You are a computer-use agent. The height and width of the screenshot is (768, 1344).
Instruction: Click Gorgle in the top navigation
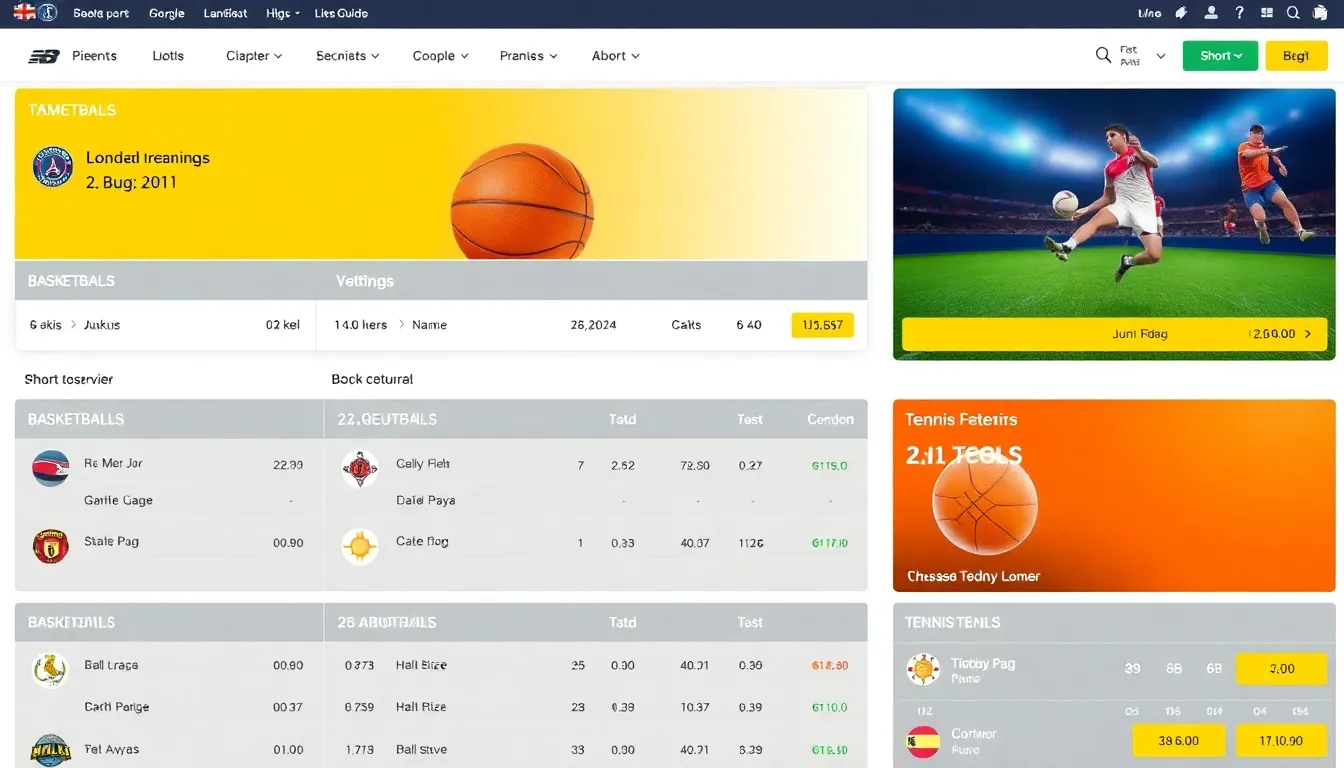pos(166,13)
